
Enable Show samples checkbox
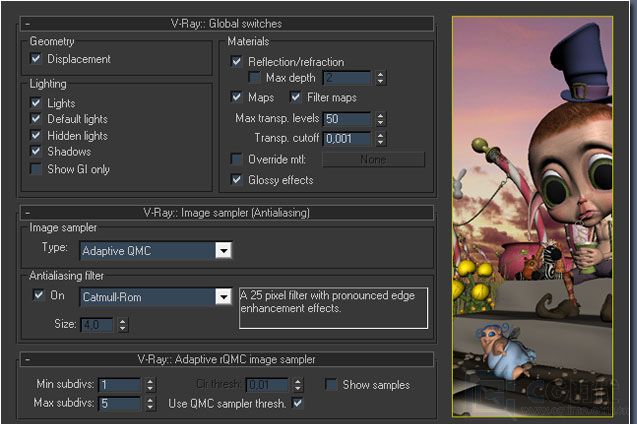point(331,385)
